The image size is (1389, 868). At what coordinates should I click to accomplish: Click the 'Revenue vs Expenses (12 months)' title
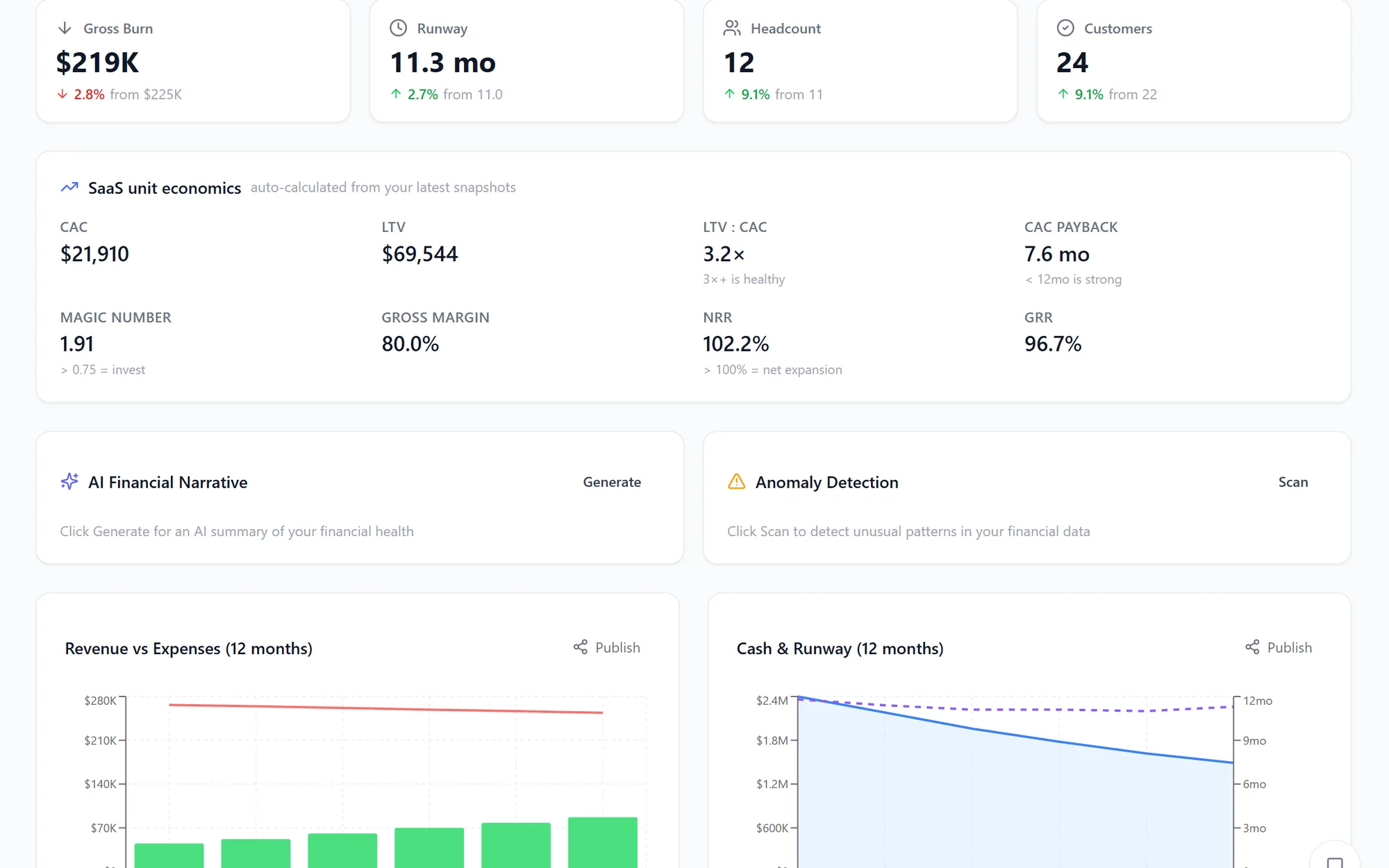(x=189, y=649)
